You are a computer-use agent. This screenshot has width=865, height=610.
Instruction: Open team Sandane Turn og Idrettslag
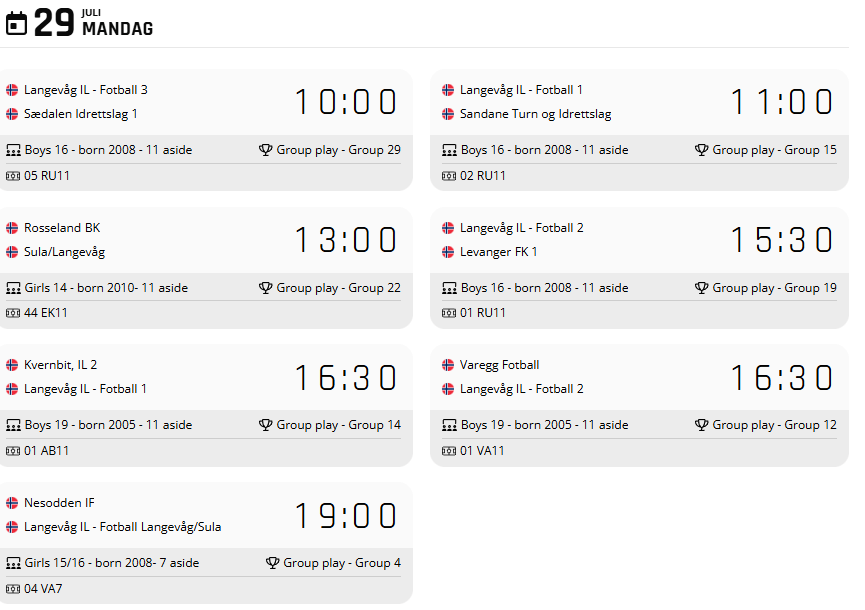coord(535,114)
